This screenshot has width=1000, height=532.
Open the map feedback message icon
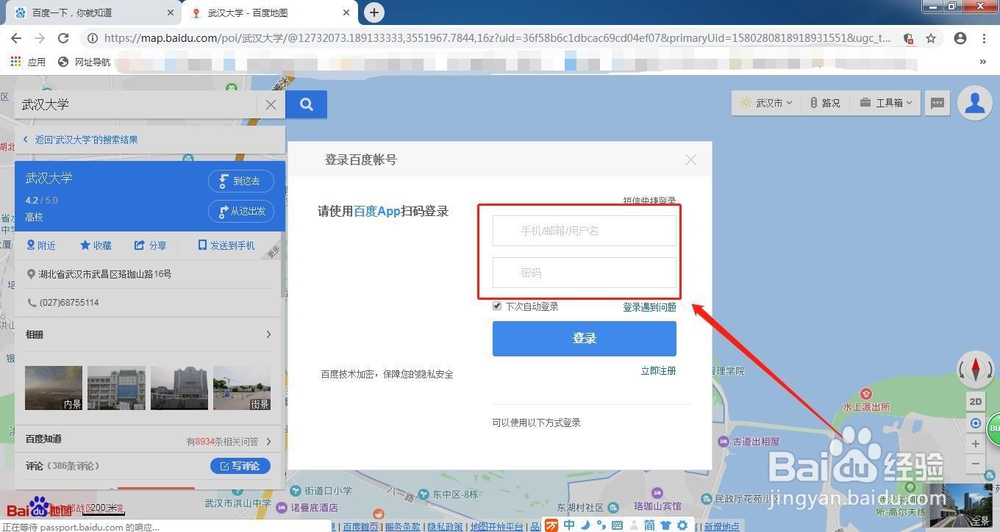pos(937,103)
